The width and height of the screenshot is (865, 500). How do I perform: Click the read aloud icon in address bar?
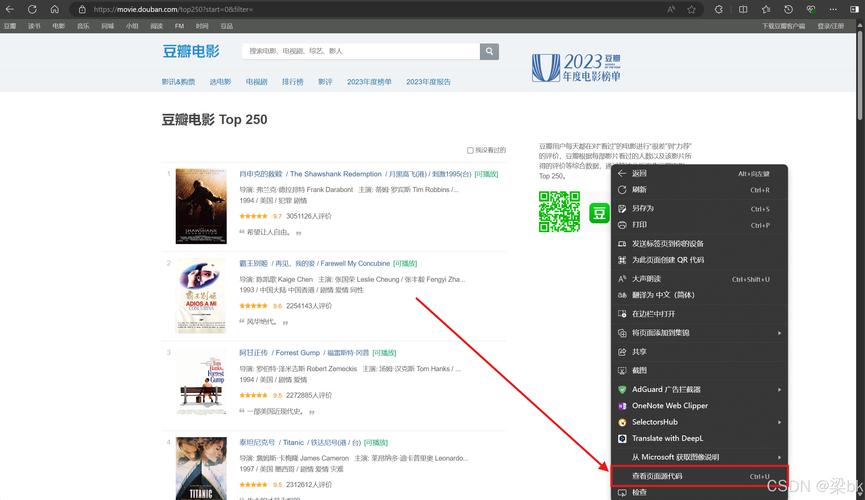(x=671, y=9)
